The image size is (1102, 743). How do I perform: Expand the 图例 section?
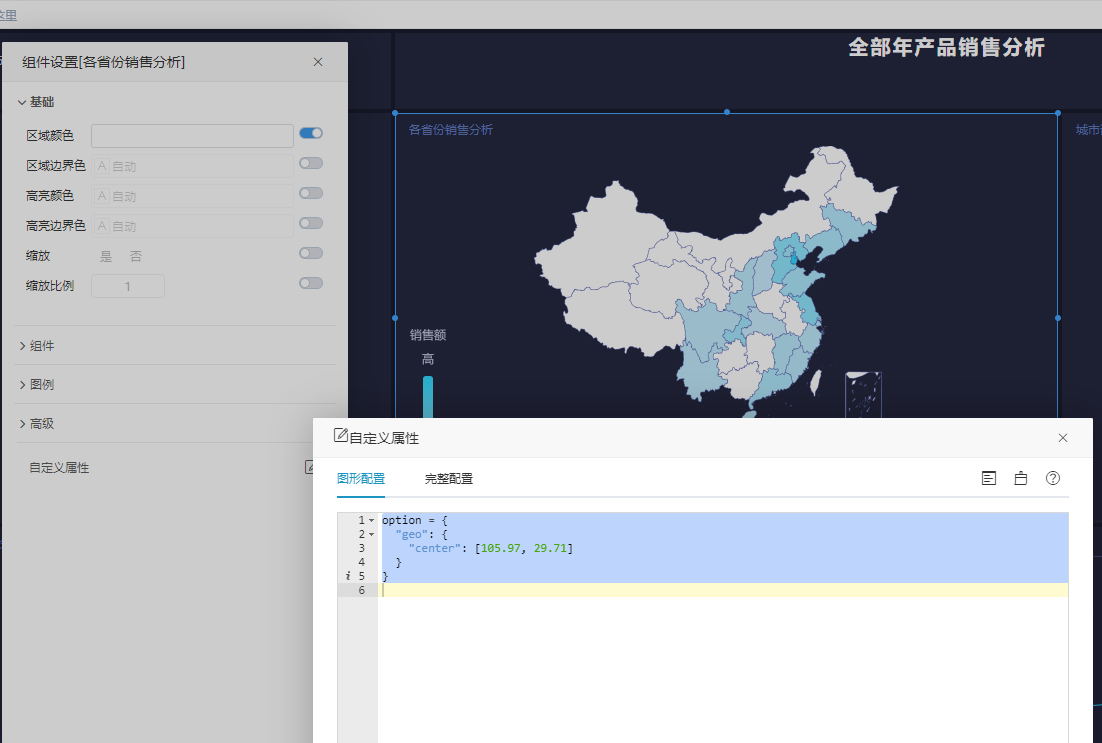point(37,385)
